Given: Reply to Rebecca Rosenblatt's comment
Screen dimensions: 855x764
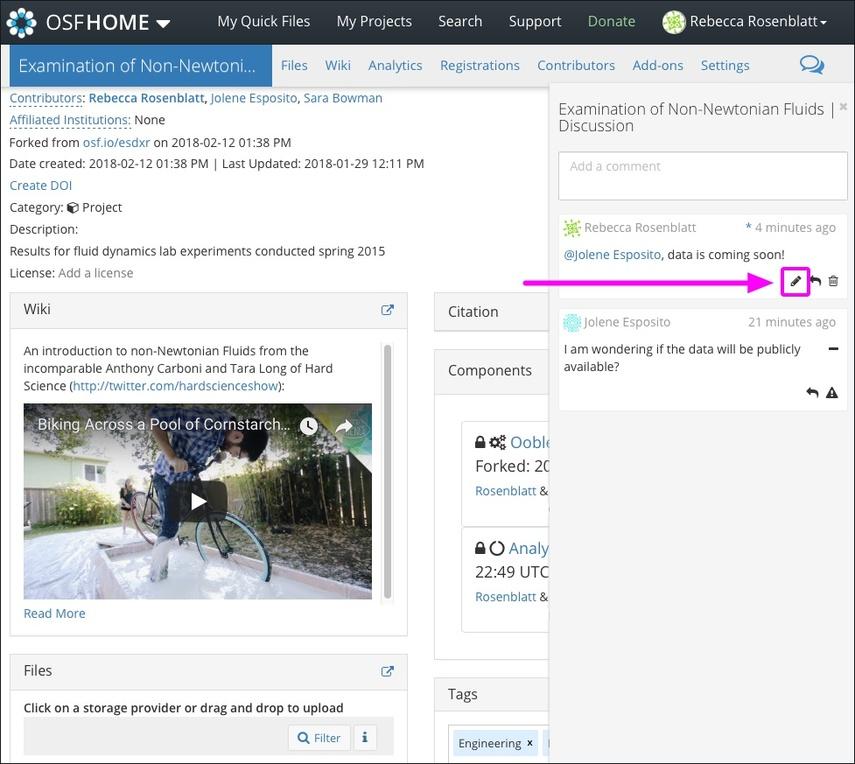Looking at the screenshot, I should (x=815, y=281).
